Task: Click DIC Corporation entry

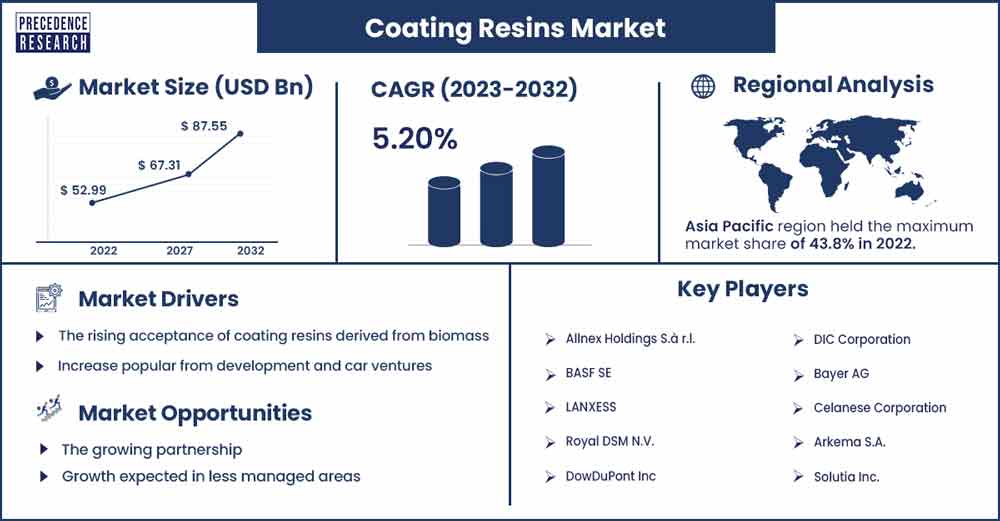Action: [862, 340]
